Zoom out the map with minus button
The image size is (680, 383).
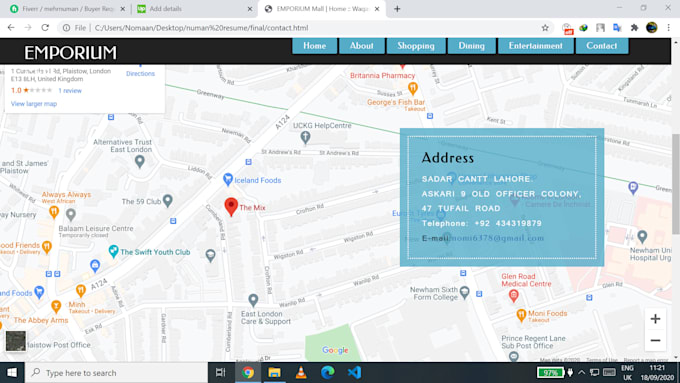655,340
